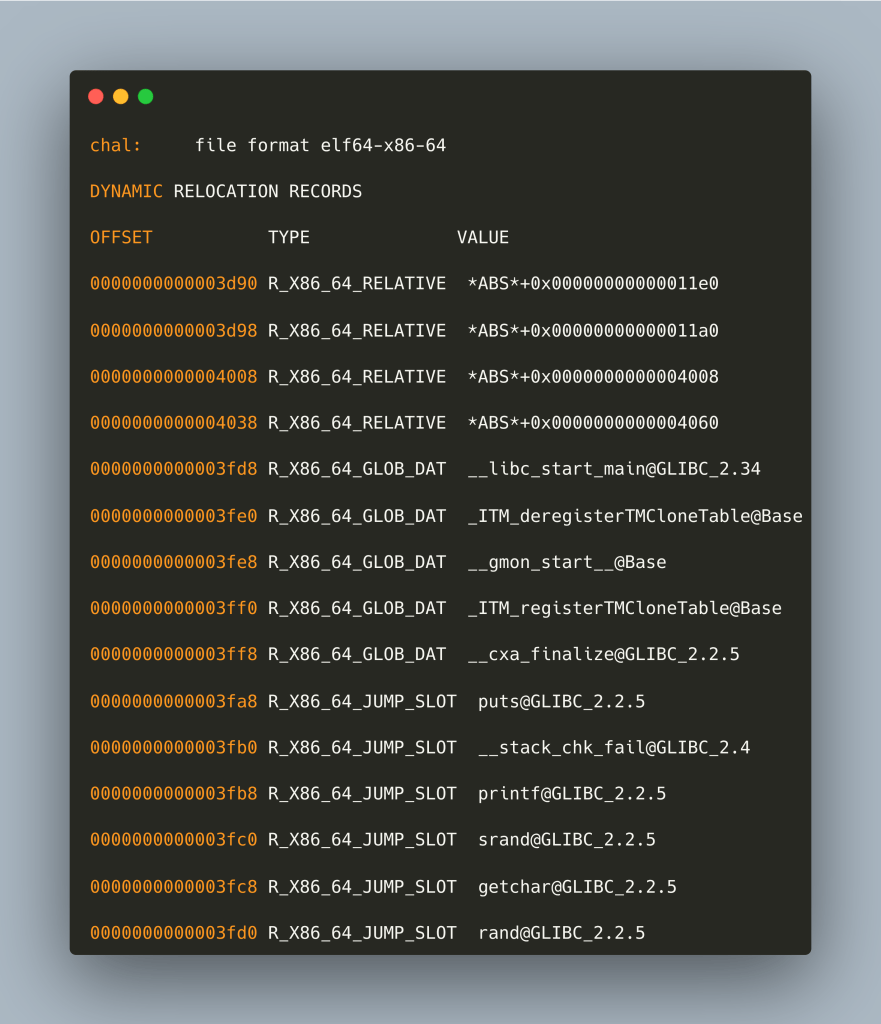Click the 'chal:' file name label
The width and height of the screenshot is (881, 1024).
tap(116, 146)
